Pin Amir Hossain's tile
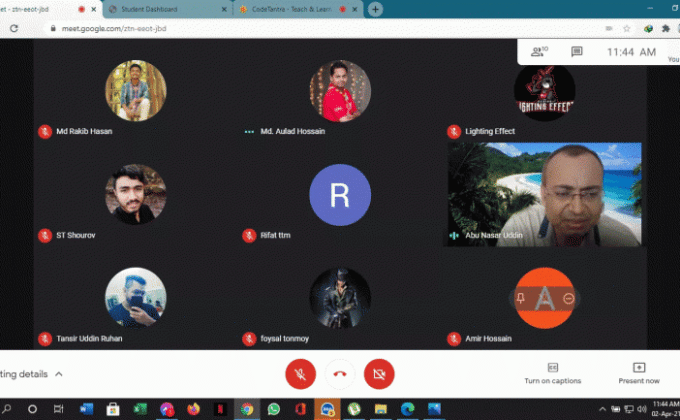680x420 pixels. tap(521, 298)
